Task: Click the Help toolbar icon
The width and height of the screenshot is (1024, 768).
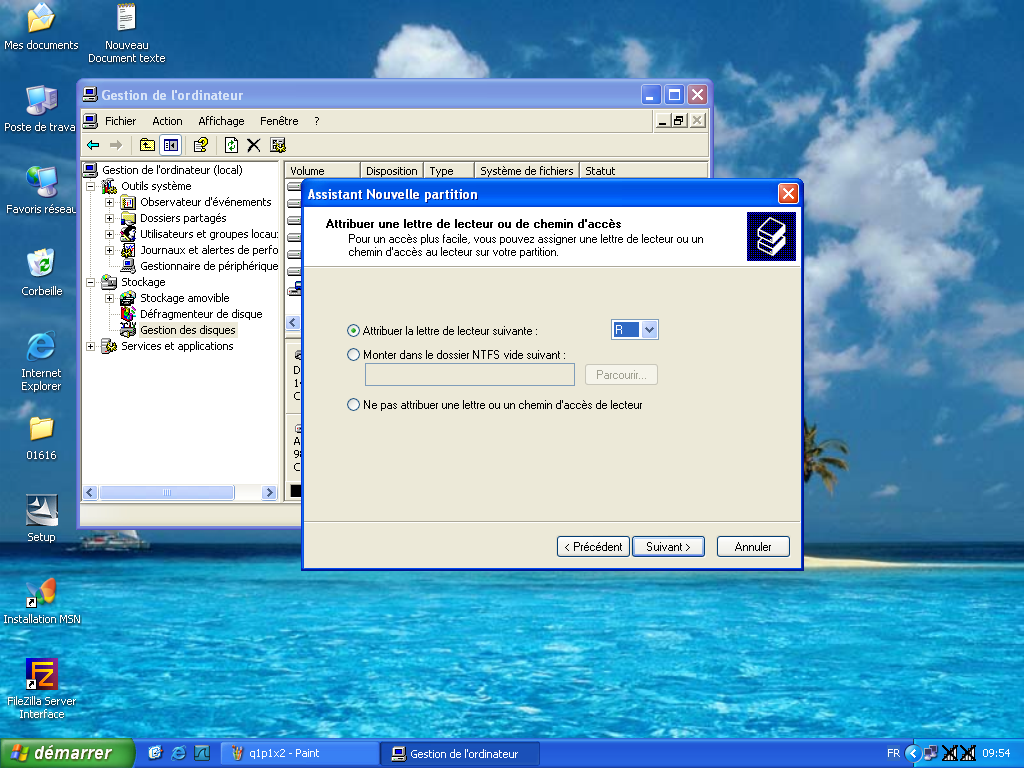Action: click(199, 145)
